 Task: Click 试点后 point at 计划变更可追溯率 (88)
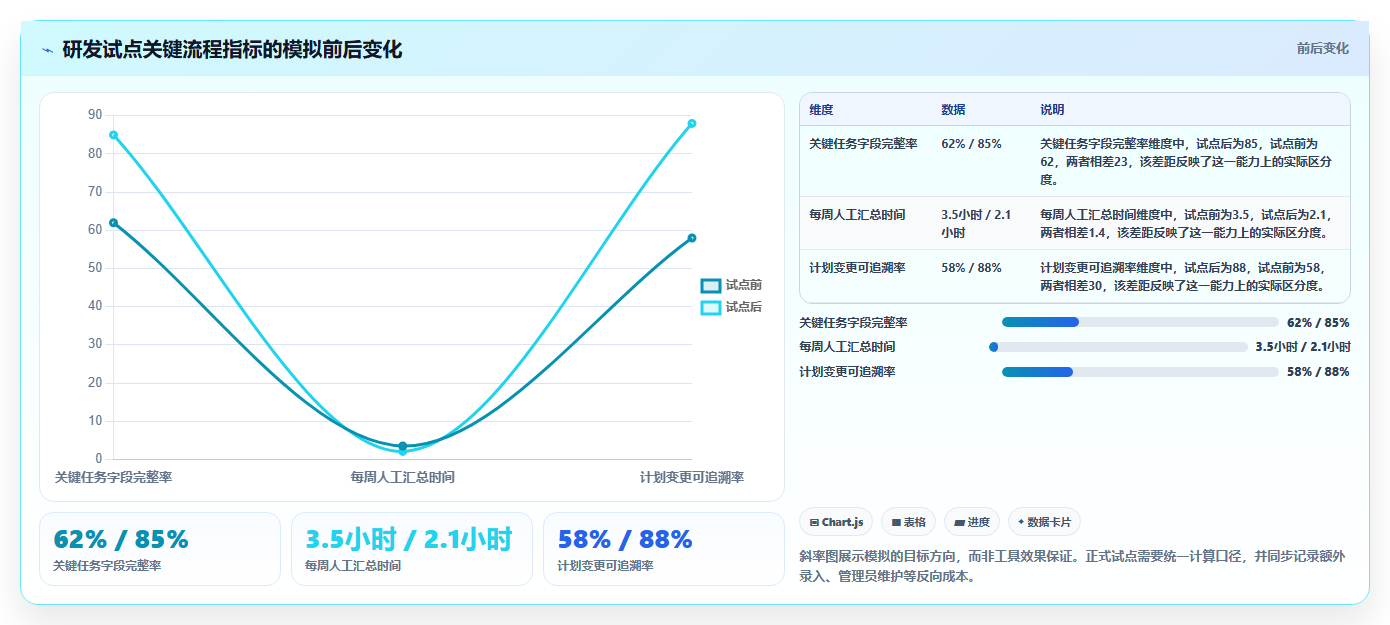point(692,123)
